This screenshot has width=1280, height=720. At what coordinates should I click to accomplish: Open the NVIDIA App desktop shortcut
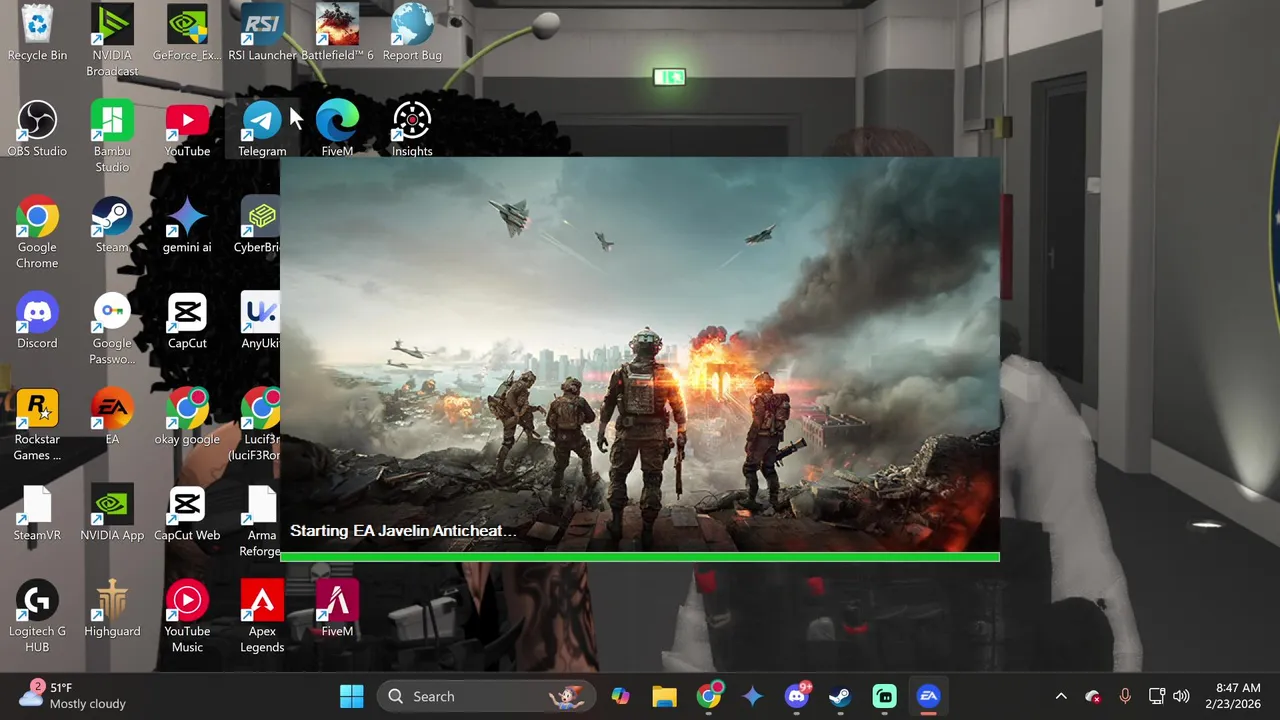tap(112, 513)
